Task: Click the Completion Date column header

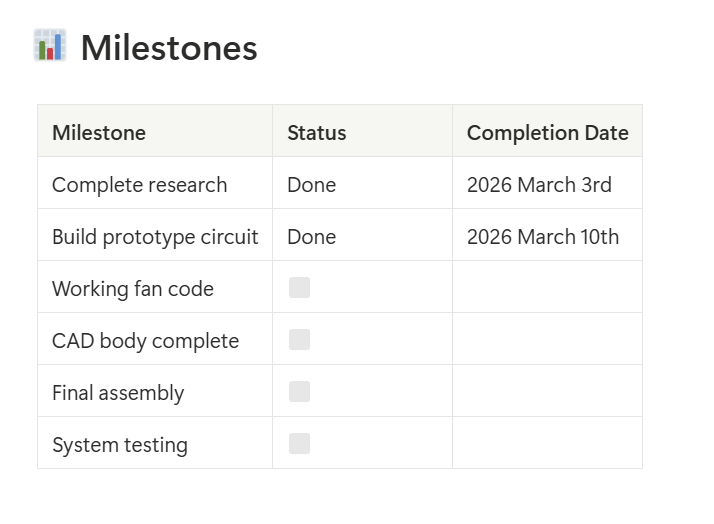Action: (x=547, y=133)
